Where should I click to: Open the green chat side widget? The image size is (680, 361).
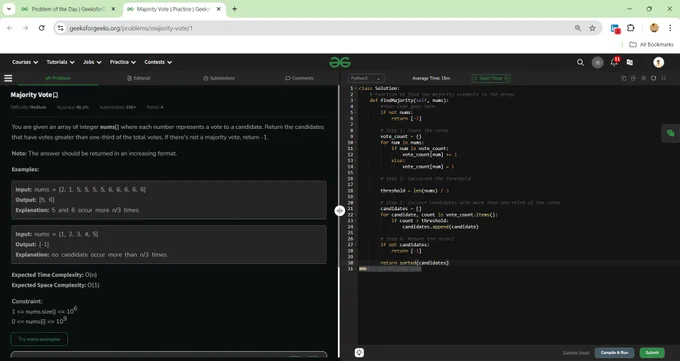(670, 133)
